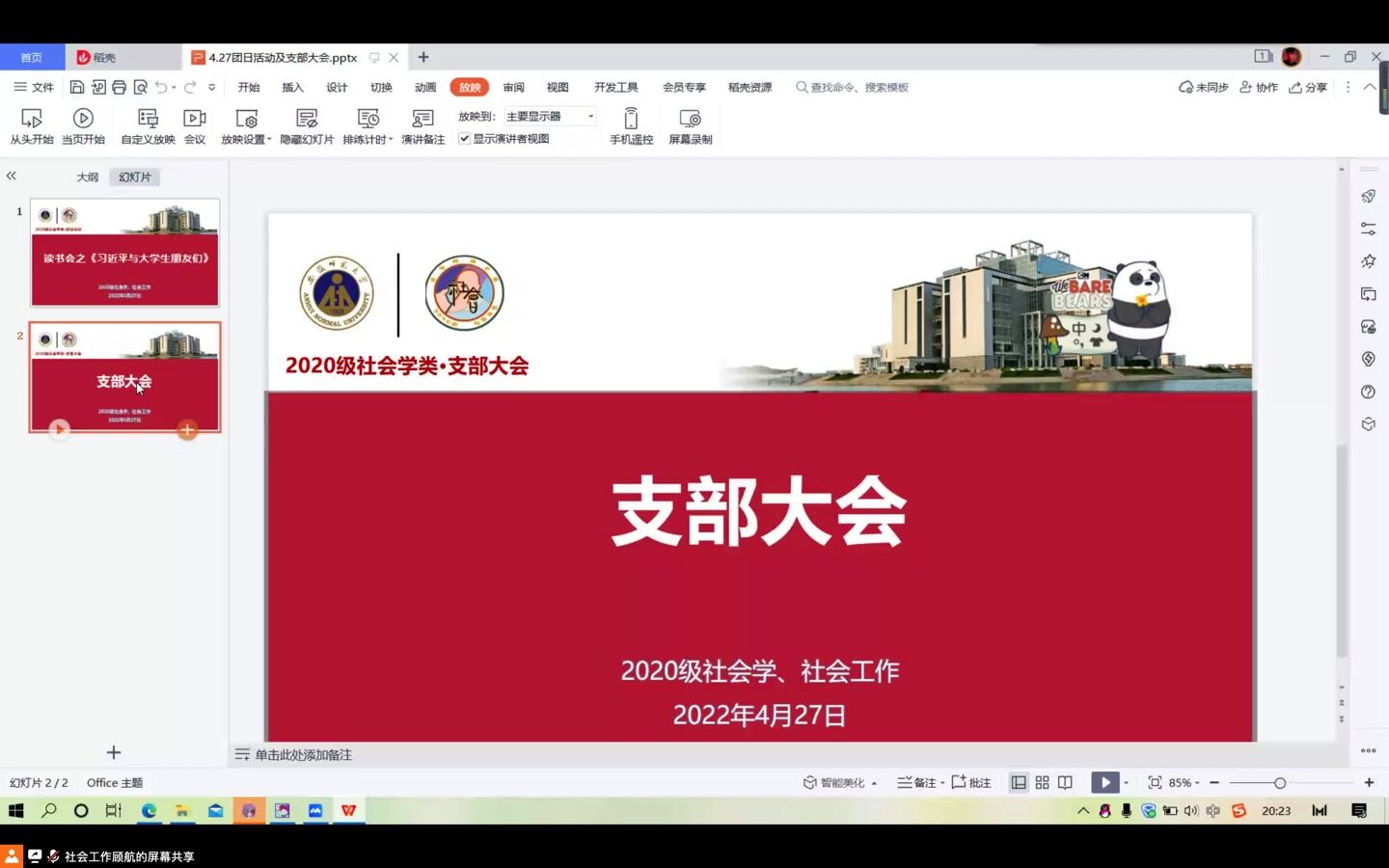Switch to 大纲 outline tab
This screenshot has width=1389, height=868.
point(87,177)
